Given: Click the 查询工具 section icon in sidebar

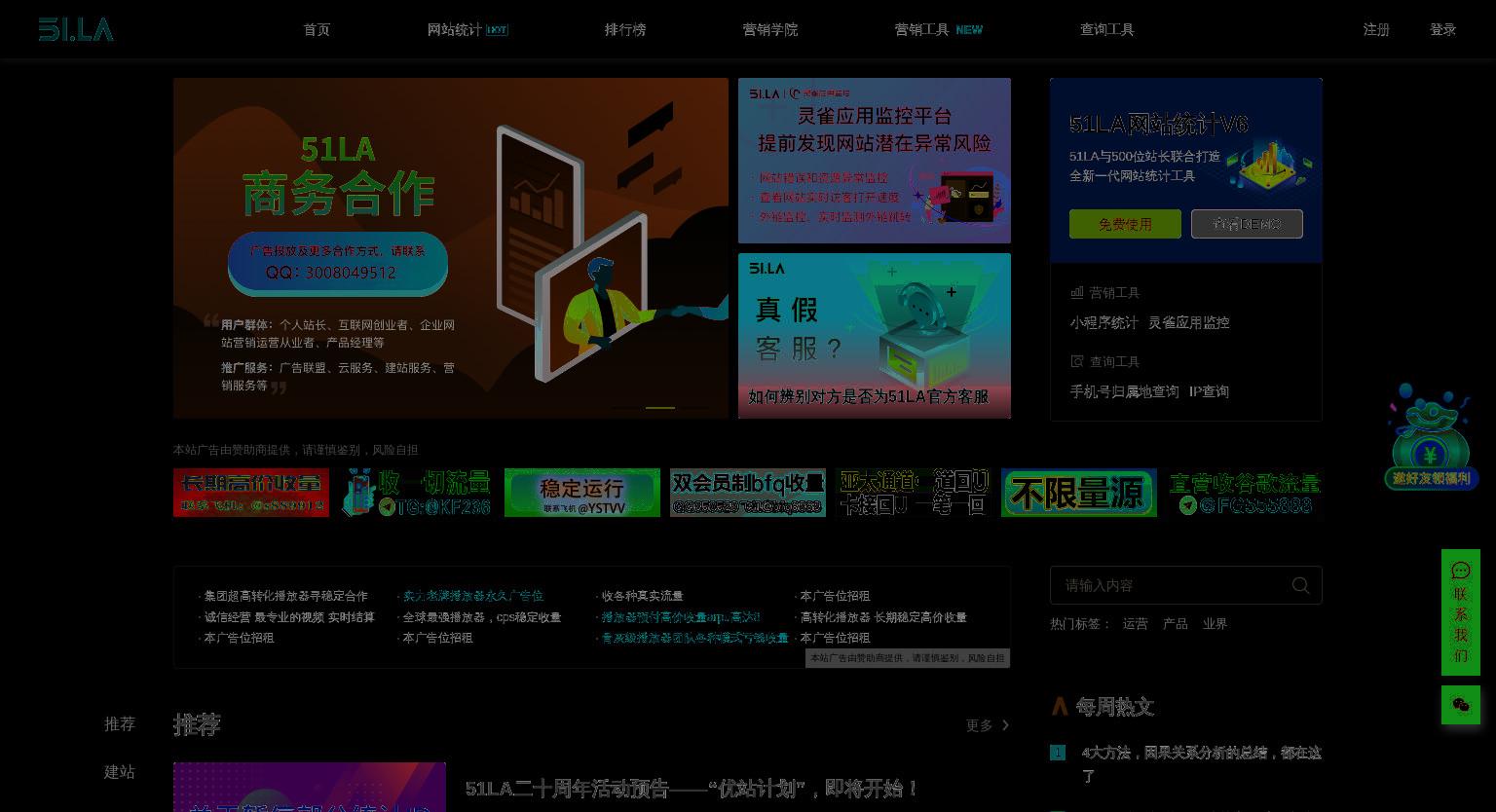Looking at the screenshot, I should click(1077, 361).
